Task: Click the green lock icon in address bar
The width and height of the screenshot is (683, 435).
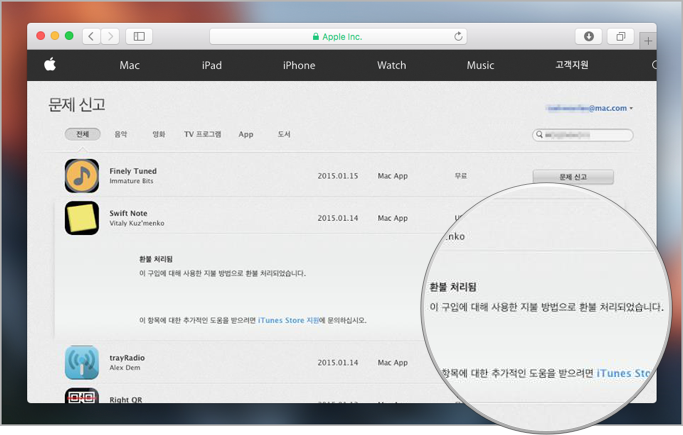Action: (x=316, y=37)
